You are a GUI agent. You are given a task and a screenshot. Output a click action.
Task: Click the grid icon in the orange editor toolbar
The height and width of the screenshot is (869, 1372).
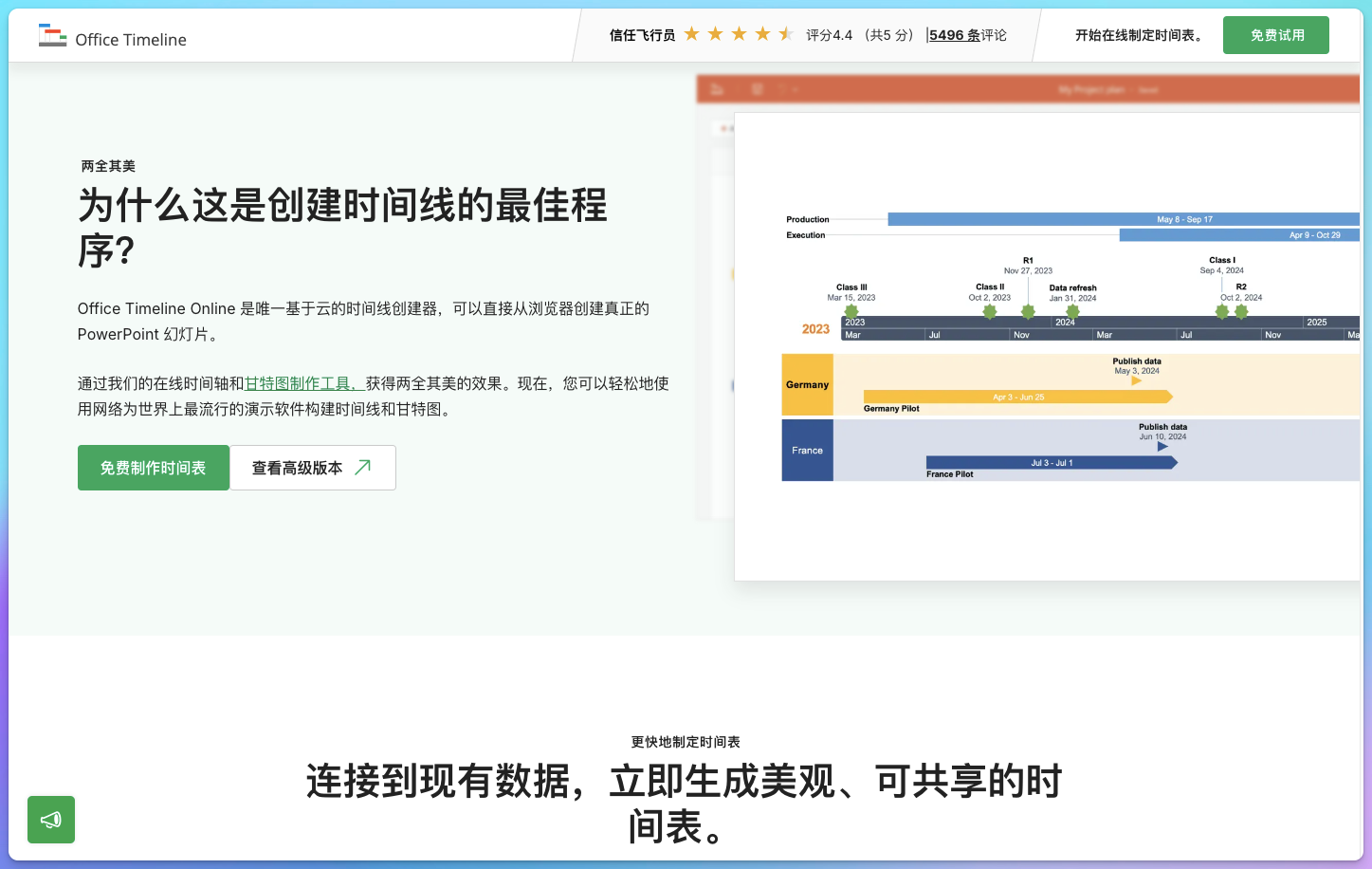[x=757, y=89]
